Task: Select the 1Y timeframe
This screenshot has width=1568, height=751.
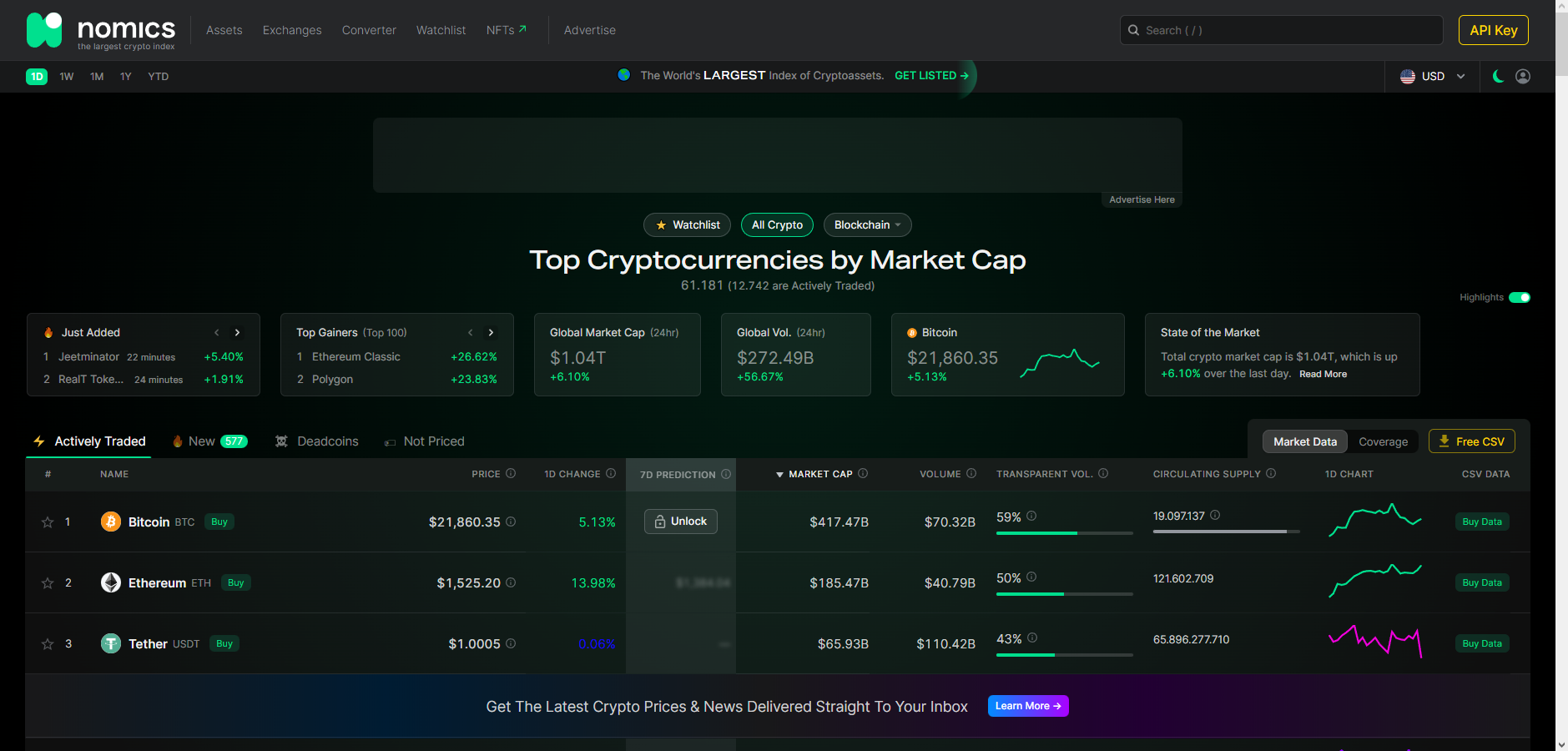Action: pos(126,77)
